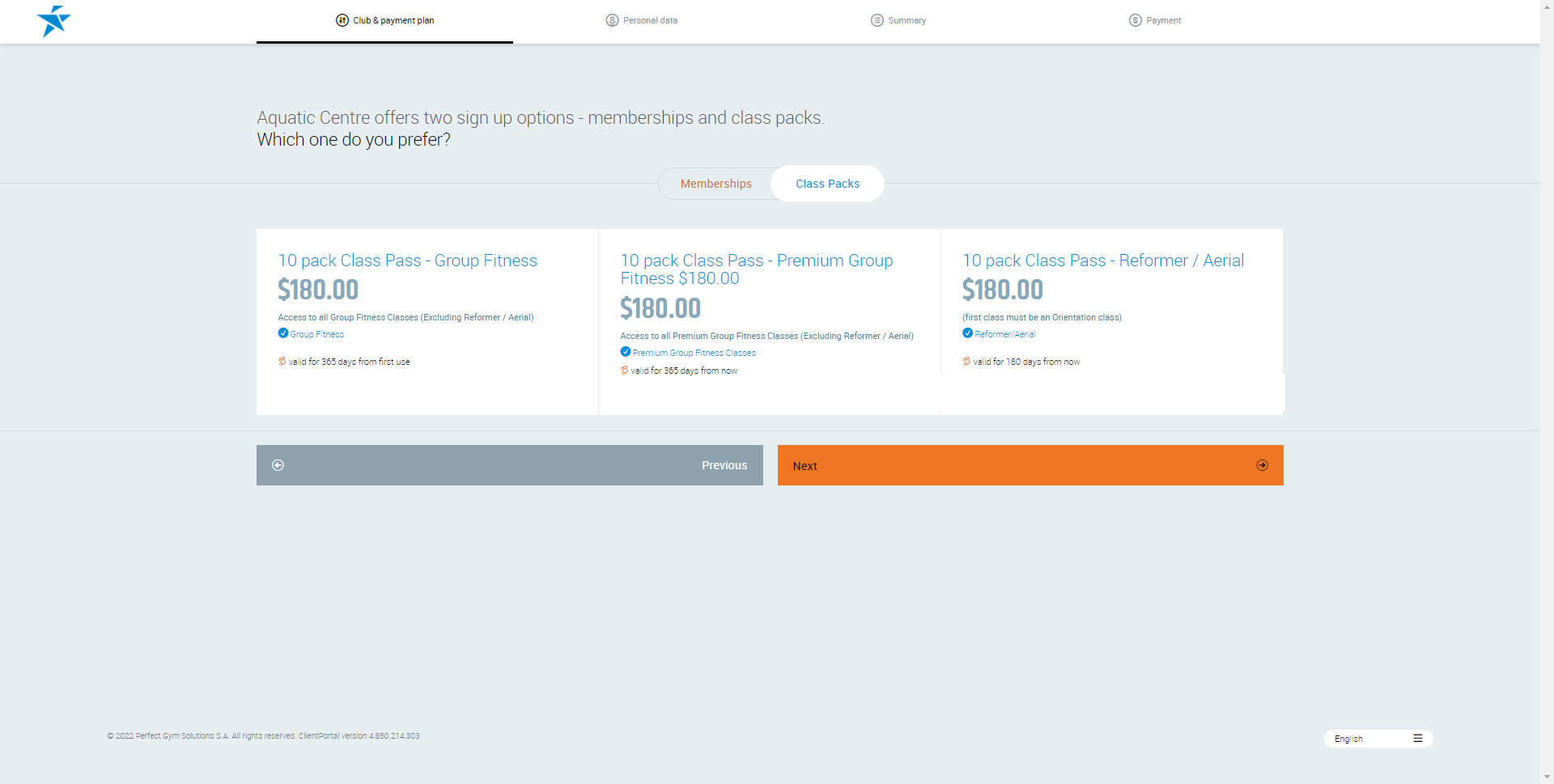This screenshot has width=1554, height=784.
Task: Go to the Personal data tab
Action: 650,20
